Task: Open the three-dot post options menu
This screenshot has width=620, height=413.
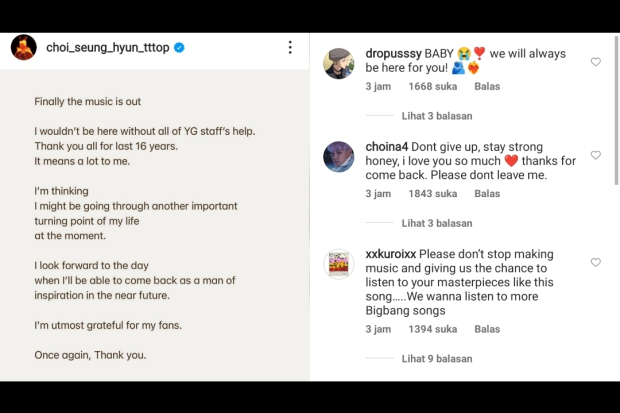Action: point(290,48)
